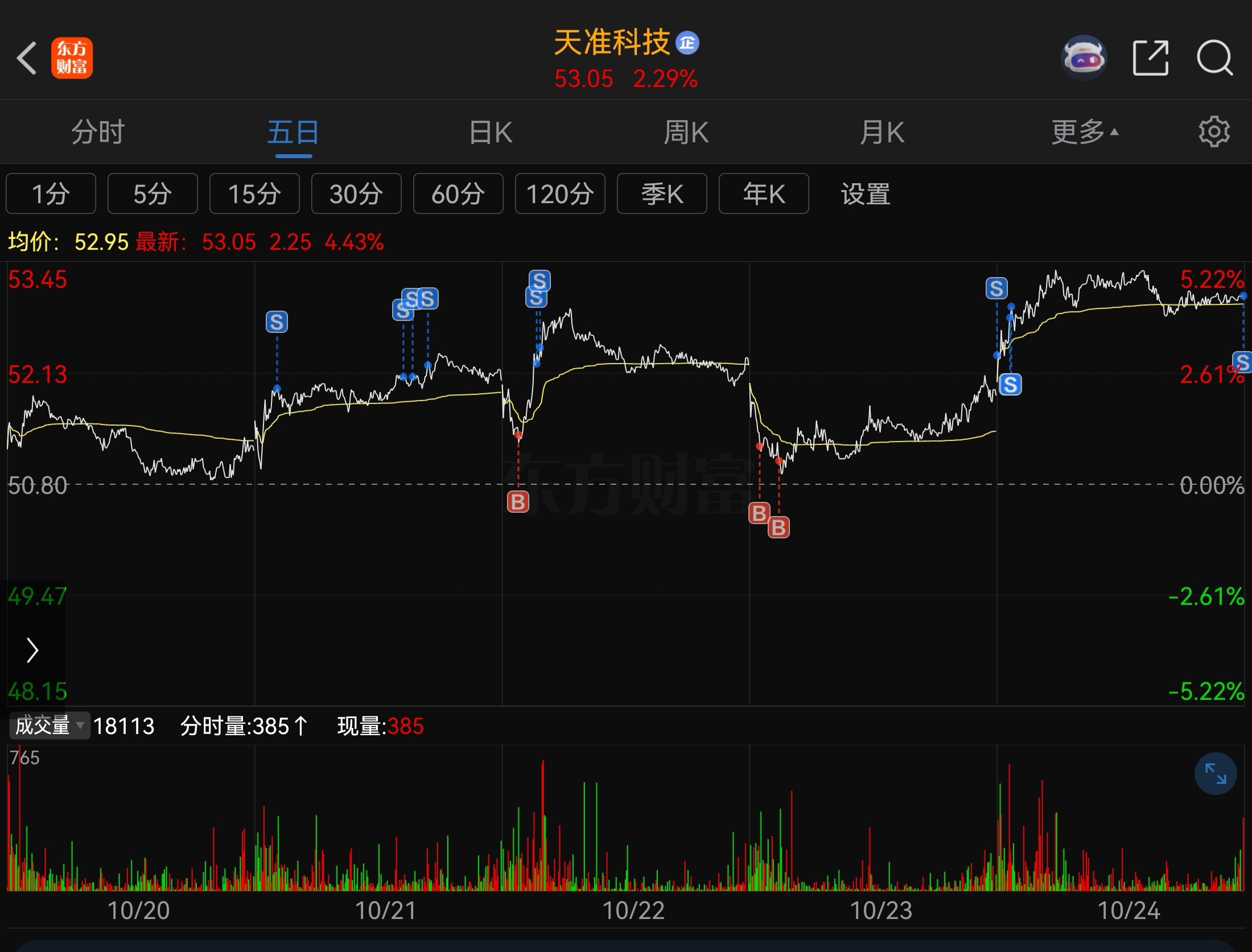Click the 设置 text button
The width and height of the screenshot is (1252, 952).
tap(865, 194)
